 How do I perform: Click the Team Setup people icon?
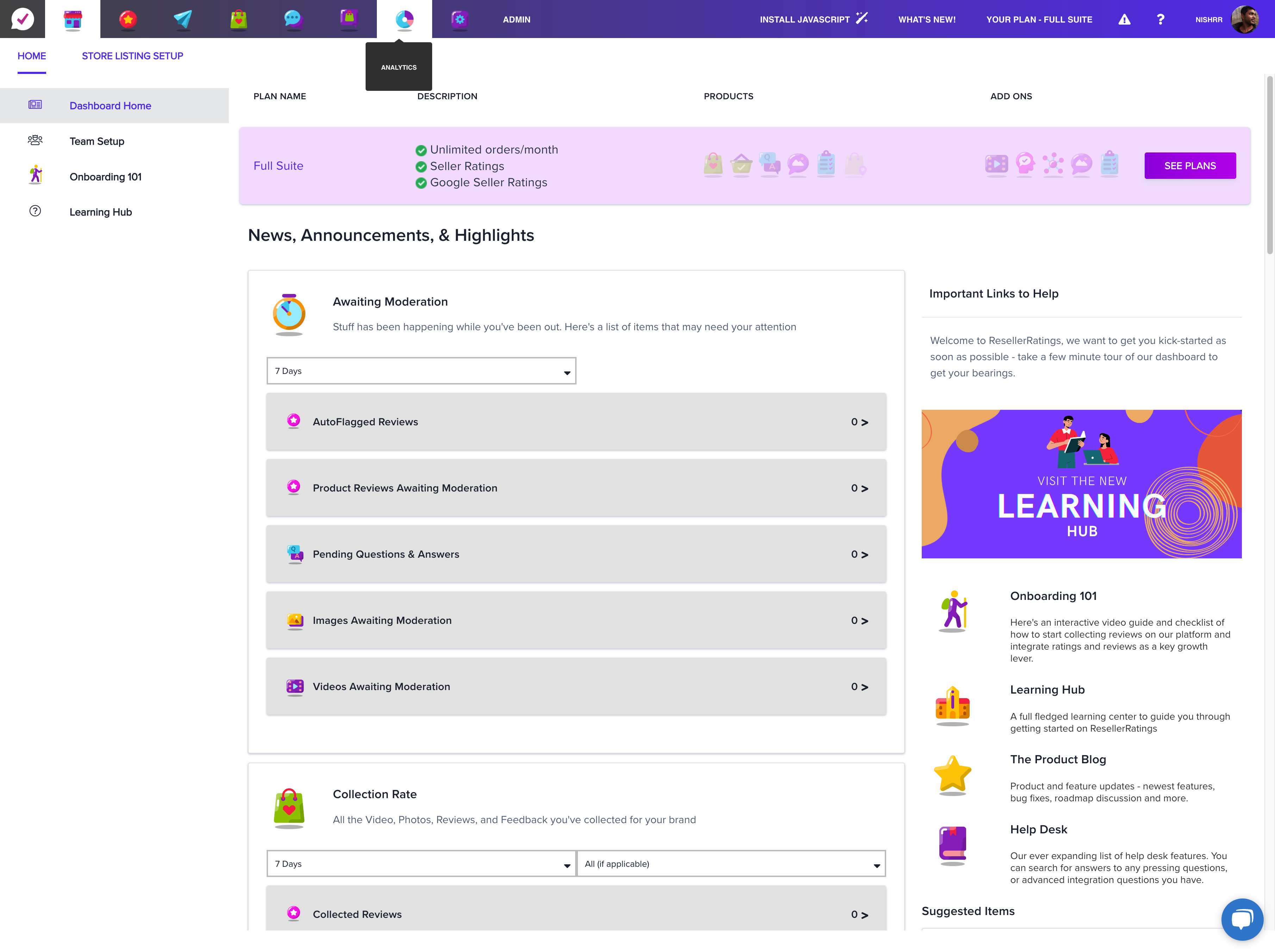click(35, 140)
